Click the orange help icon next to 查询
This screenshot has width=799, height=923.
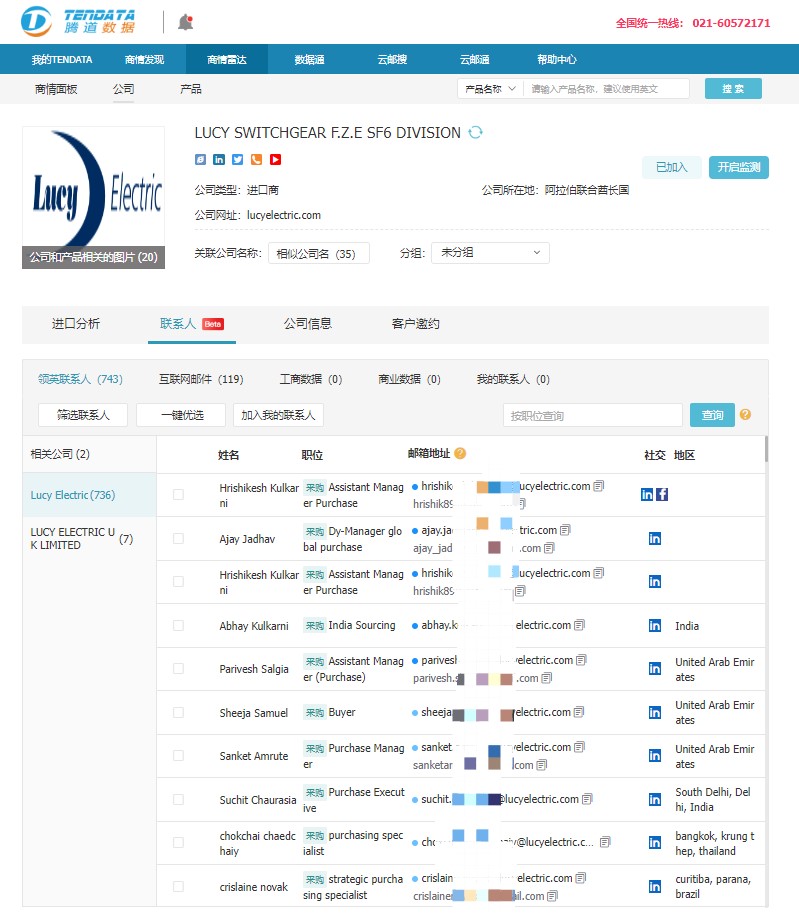tap(745, 414)
